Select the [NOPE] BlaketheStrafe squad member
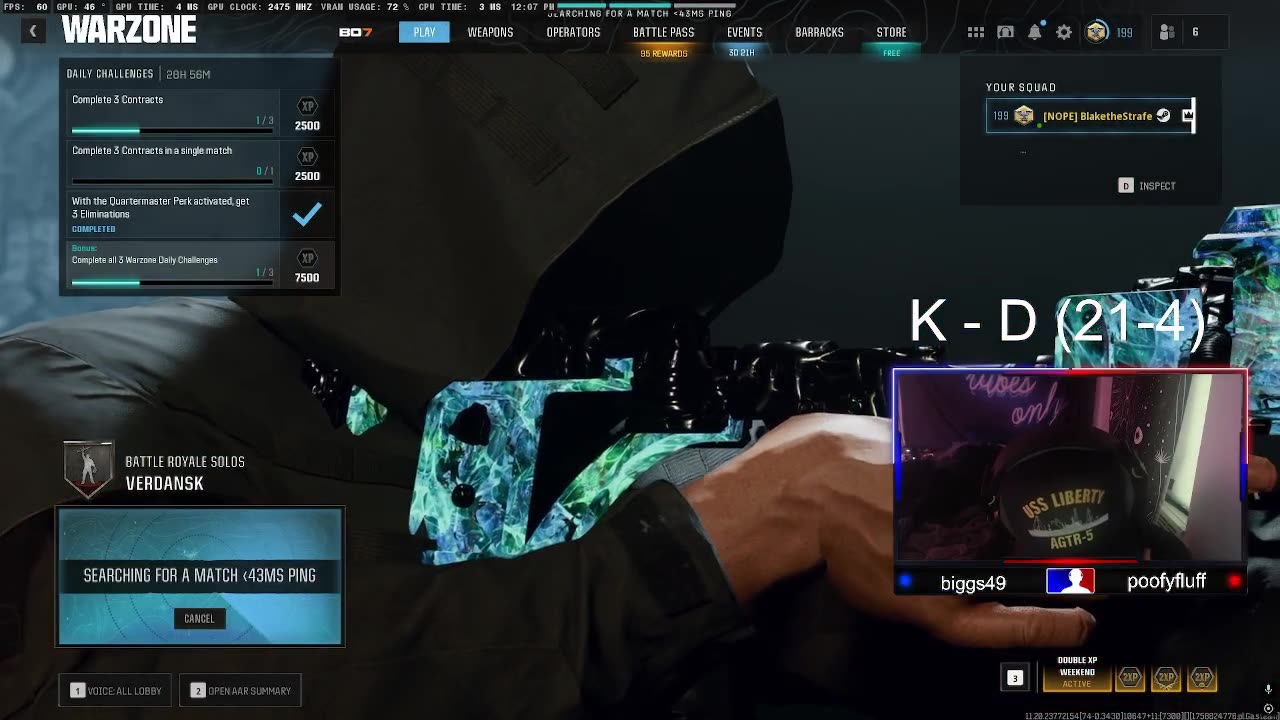Viewport: 1280px width, 720px height. tap(1090, 116)
